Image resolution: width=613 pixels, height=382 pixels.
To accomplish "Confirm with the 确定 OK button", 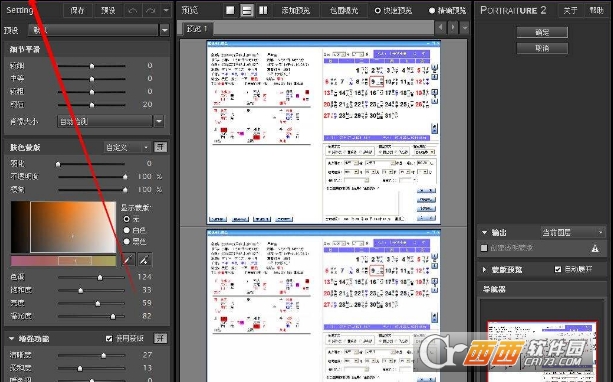I will pos(542,32).
